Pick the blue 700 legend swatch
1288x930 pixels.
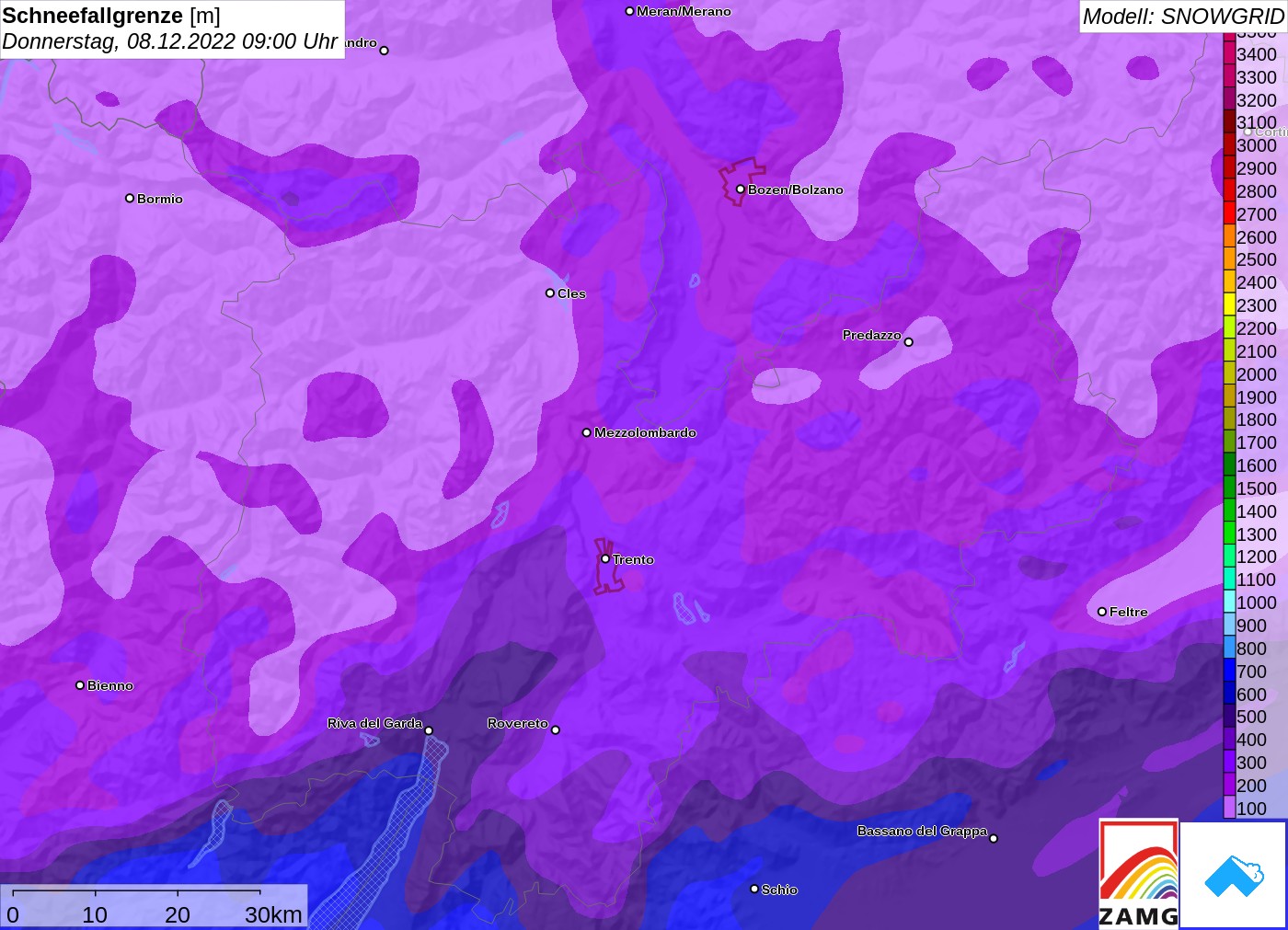(x=1229, y=672)
